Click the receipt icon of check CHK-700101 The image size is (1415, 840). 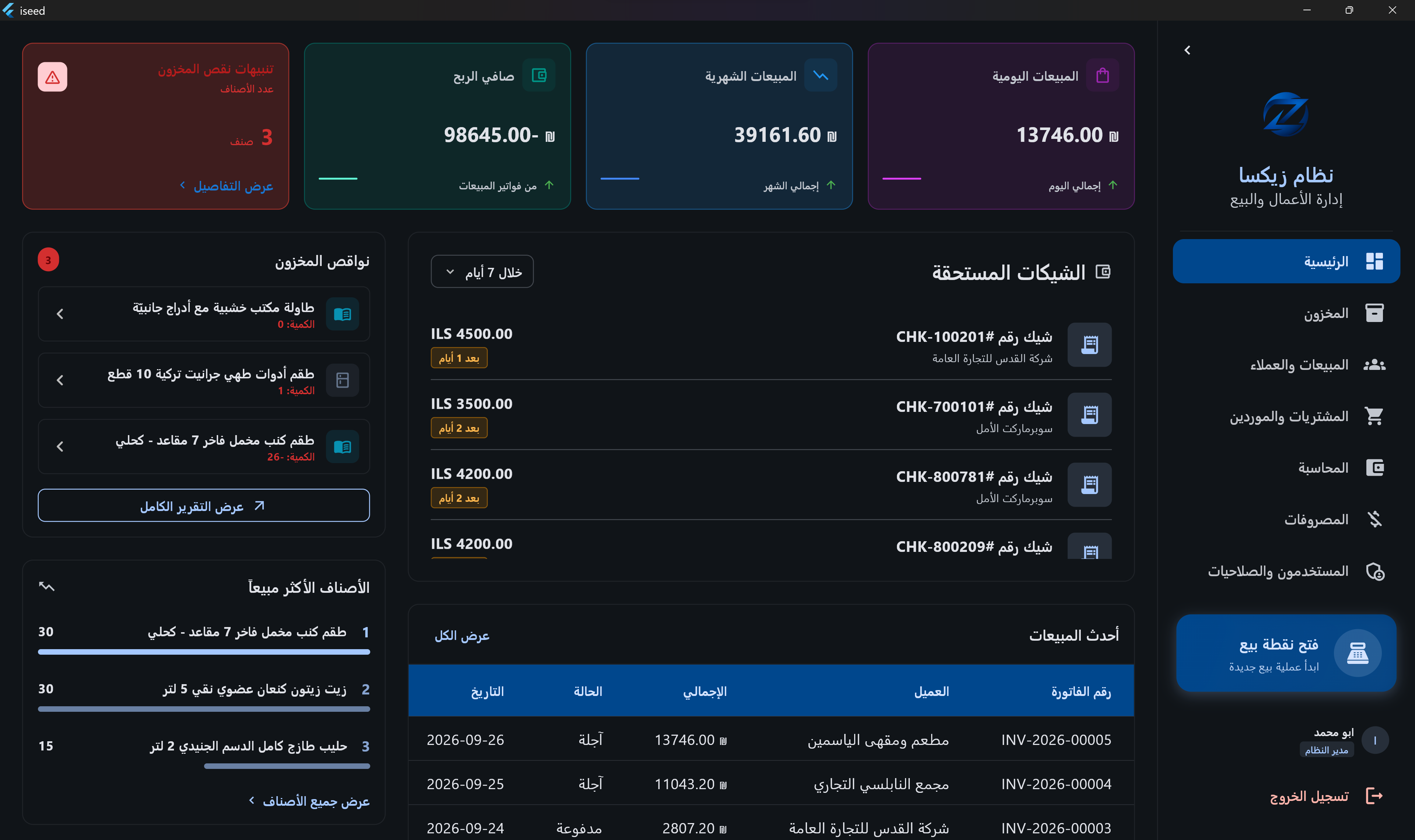coord(1089,415)
